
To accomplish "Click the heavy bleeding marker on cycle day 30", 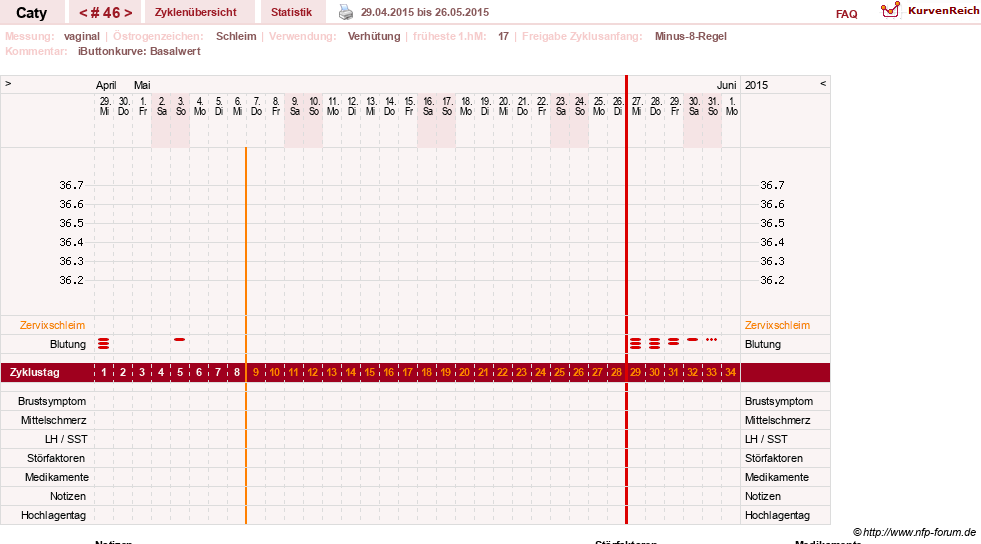I will click(x=654, y=343).
